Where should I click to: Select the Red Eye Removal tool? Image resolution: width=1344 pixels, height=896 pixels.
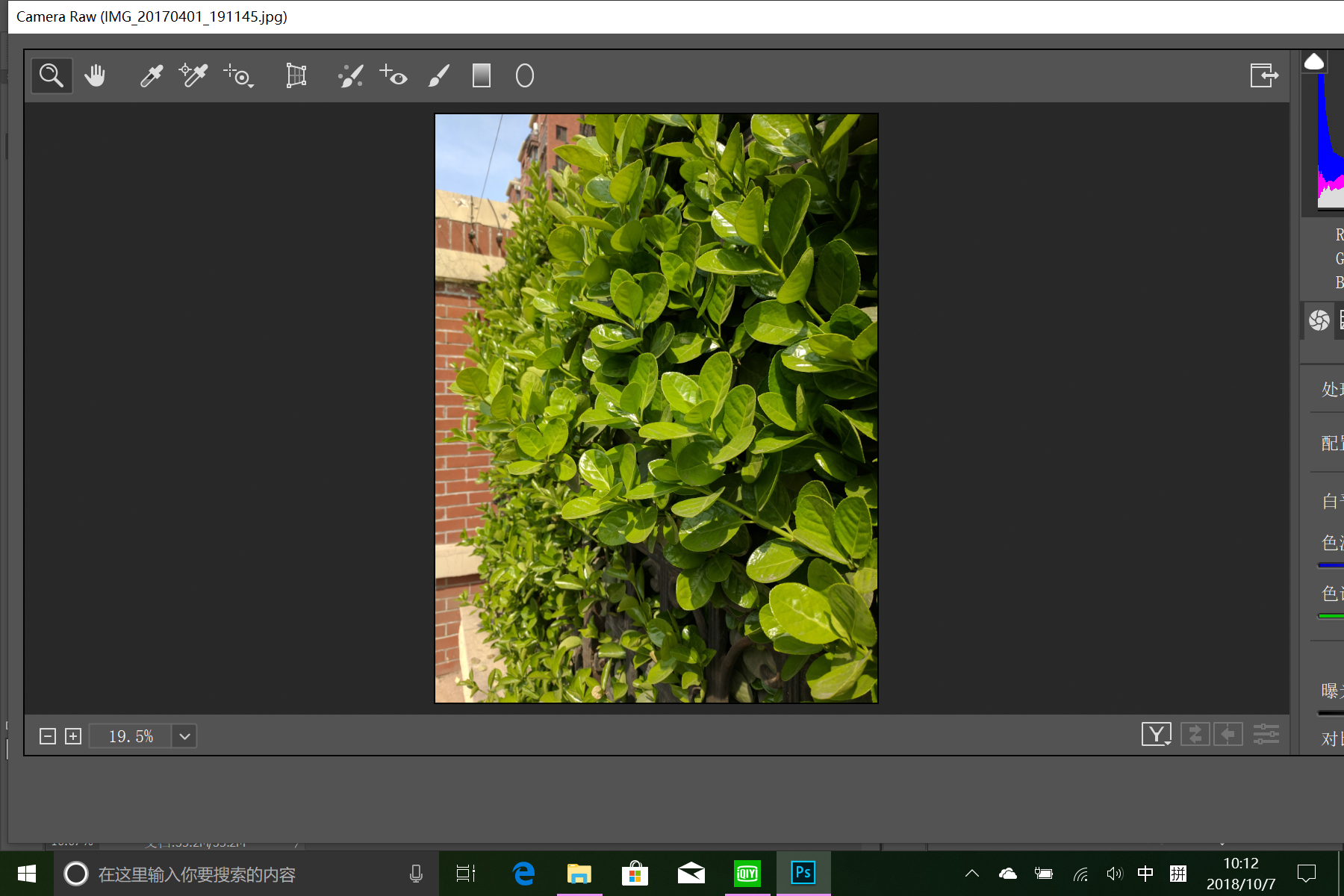click(x=393, y=75)
